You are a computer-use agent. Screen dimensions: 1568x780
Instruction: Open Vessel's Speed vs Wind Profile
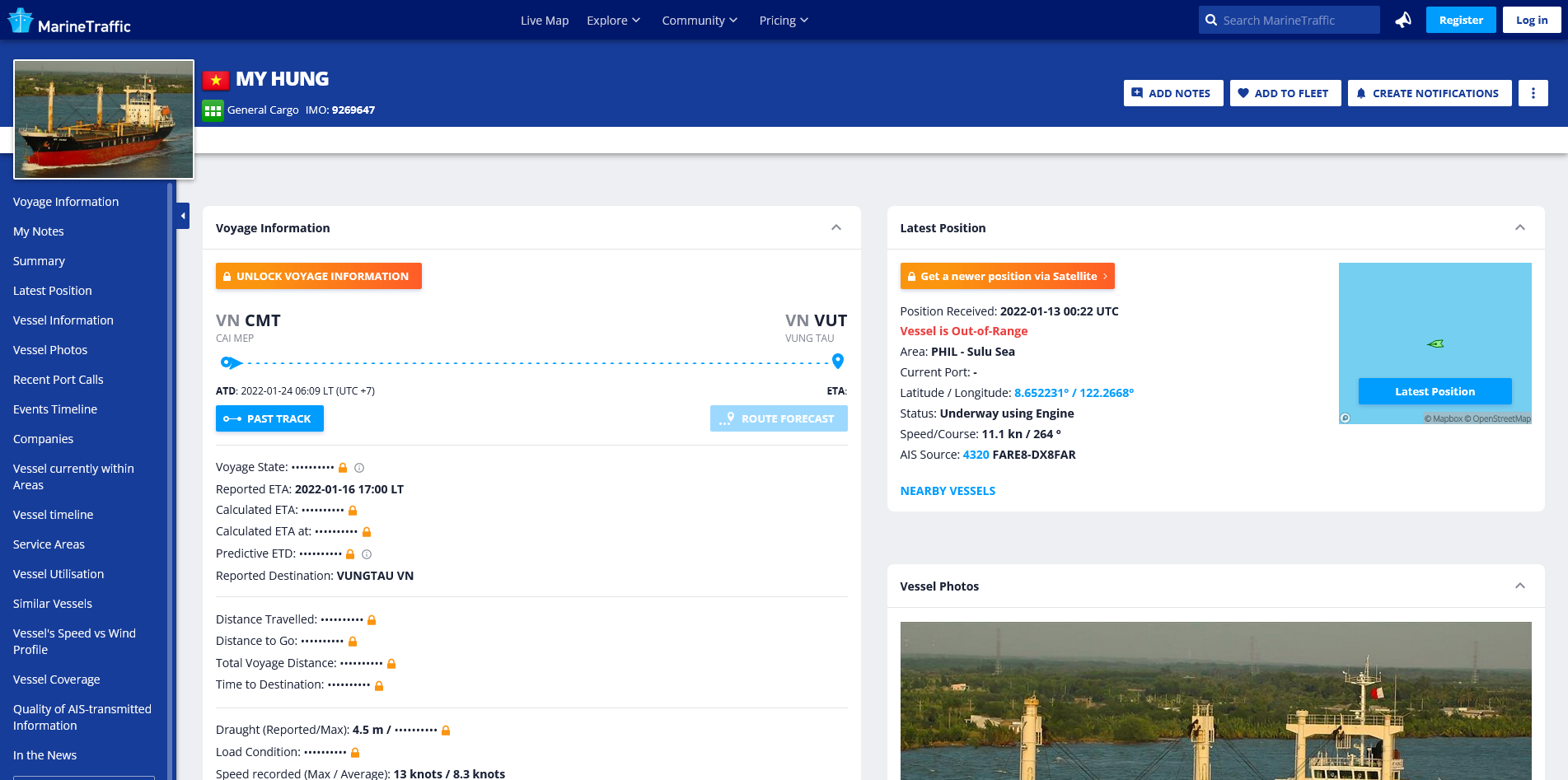[74, 642]
